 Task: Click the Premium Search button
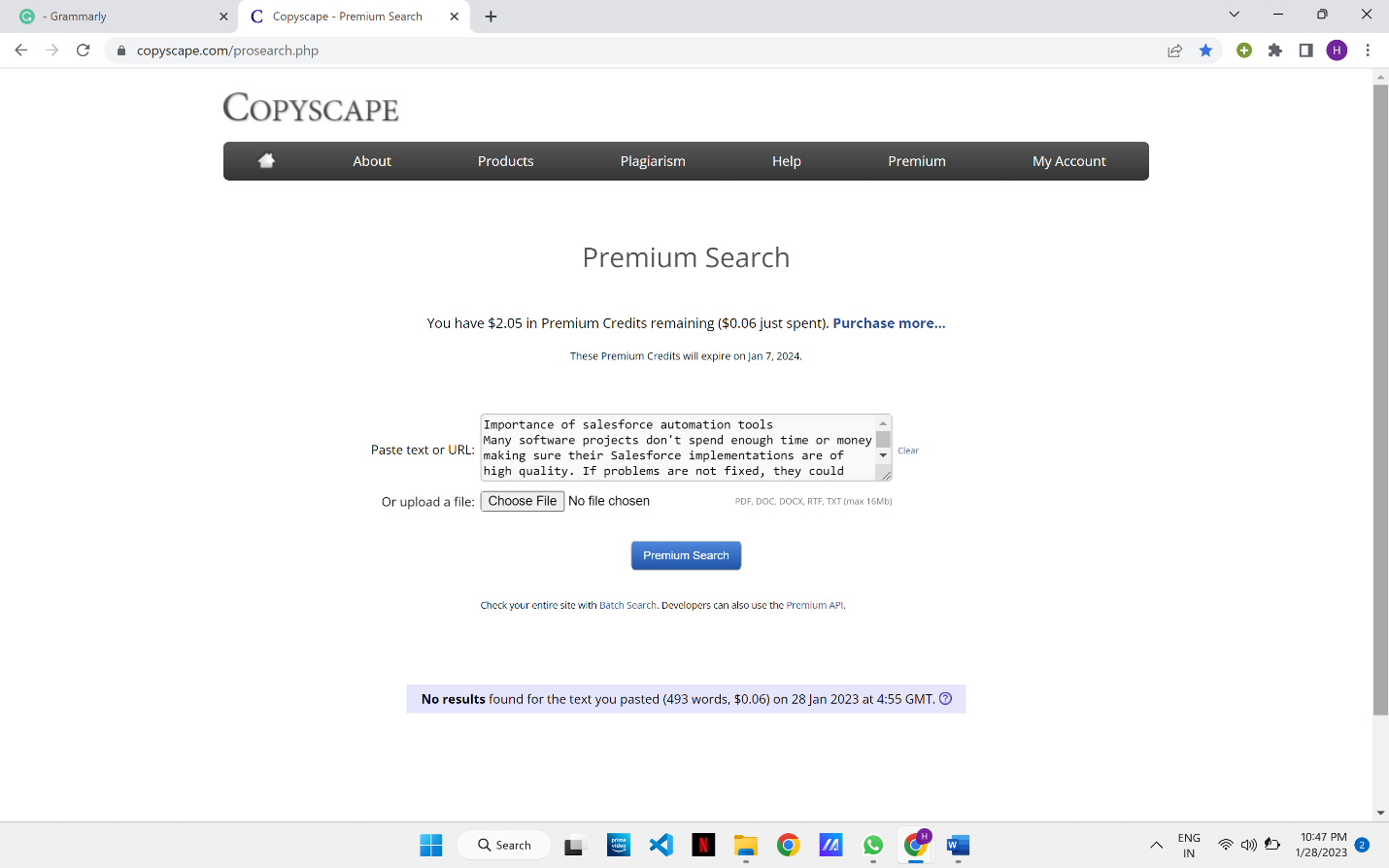pos(686,555)
